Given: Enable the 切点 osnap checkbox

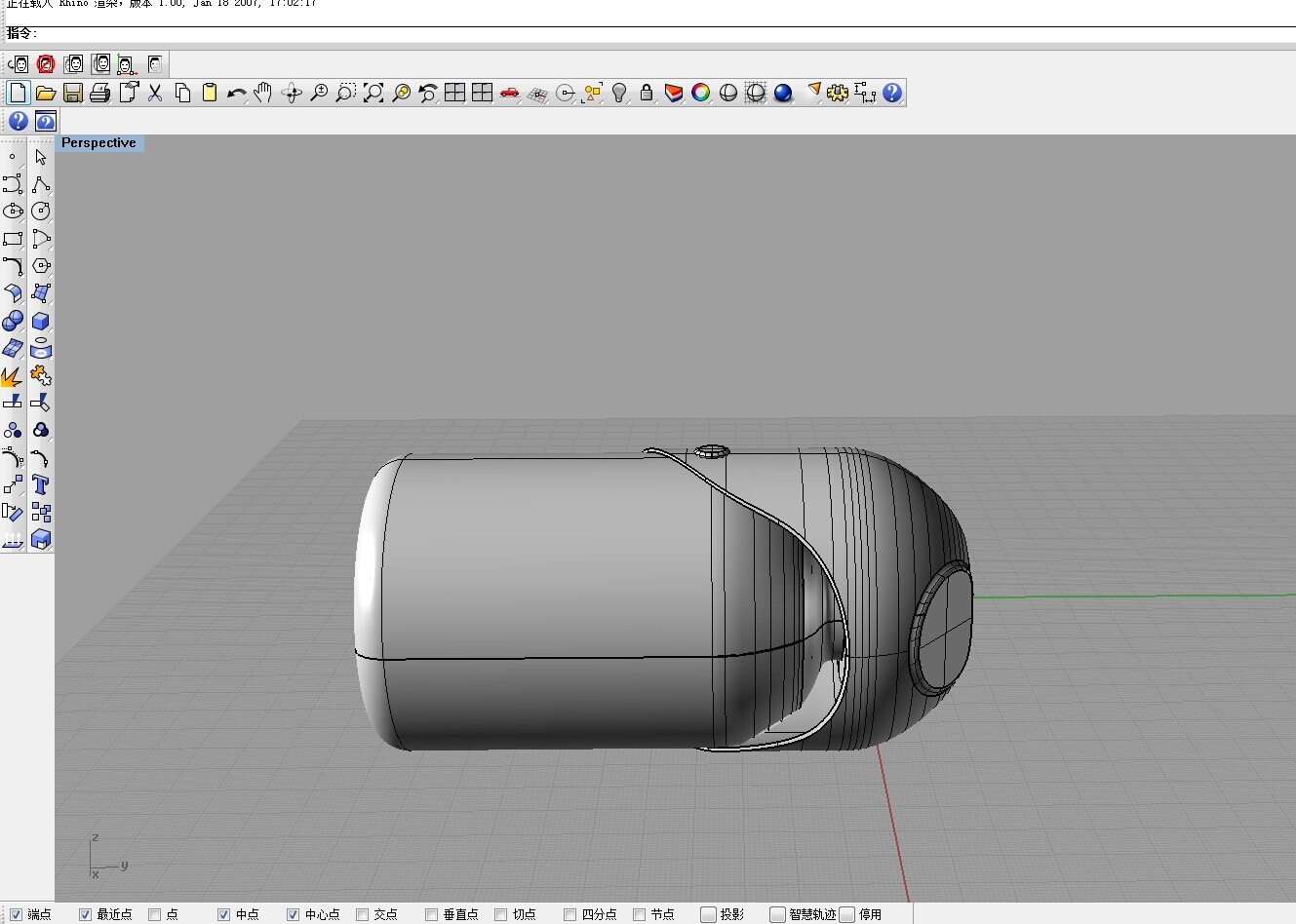Looking at the screenshot, I should [500, 914].
